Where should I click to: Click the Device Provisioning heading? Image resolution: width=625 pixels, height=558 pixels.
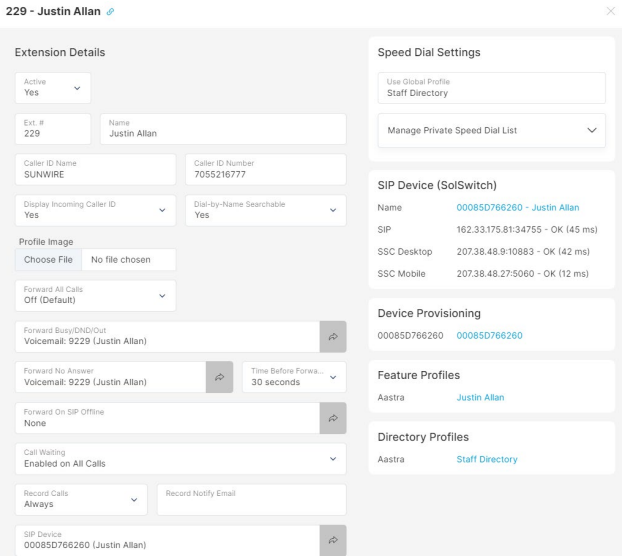point(429,313)
